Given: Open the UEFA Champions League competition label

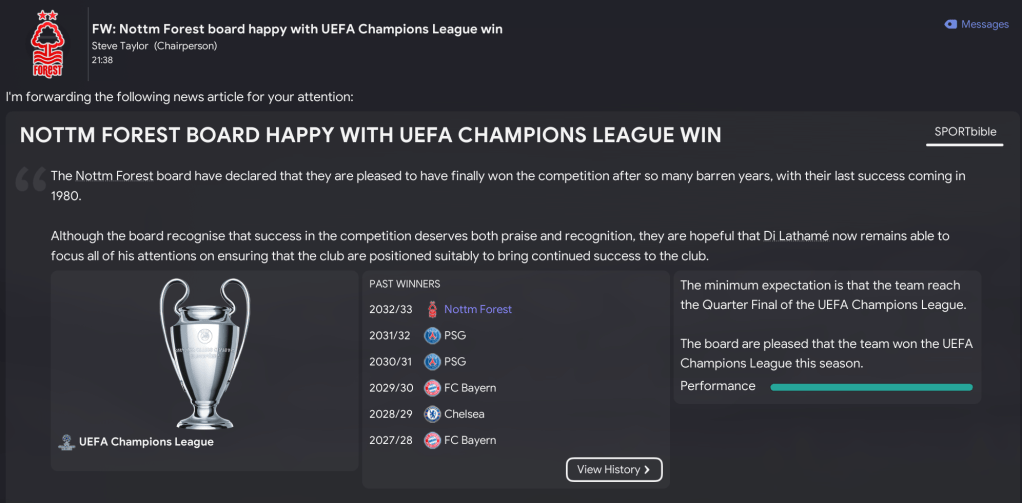Looking at the screenshot, I should (x=146, y=442).
